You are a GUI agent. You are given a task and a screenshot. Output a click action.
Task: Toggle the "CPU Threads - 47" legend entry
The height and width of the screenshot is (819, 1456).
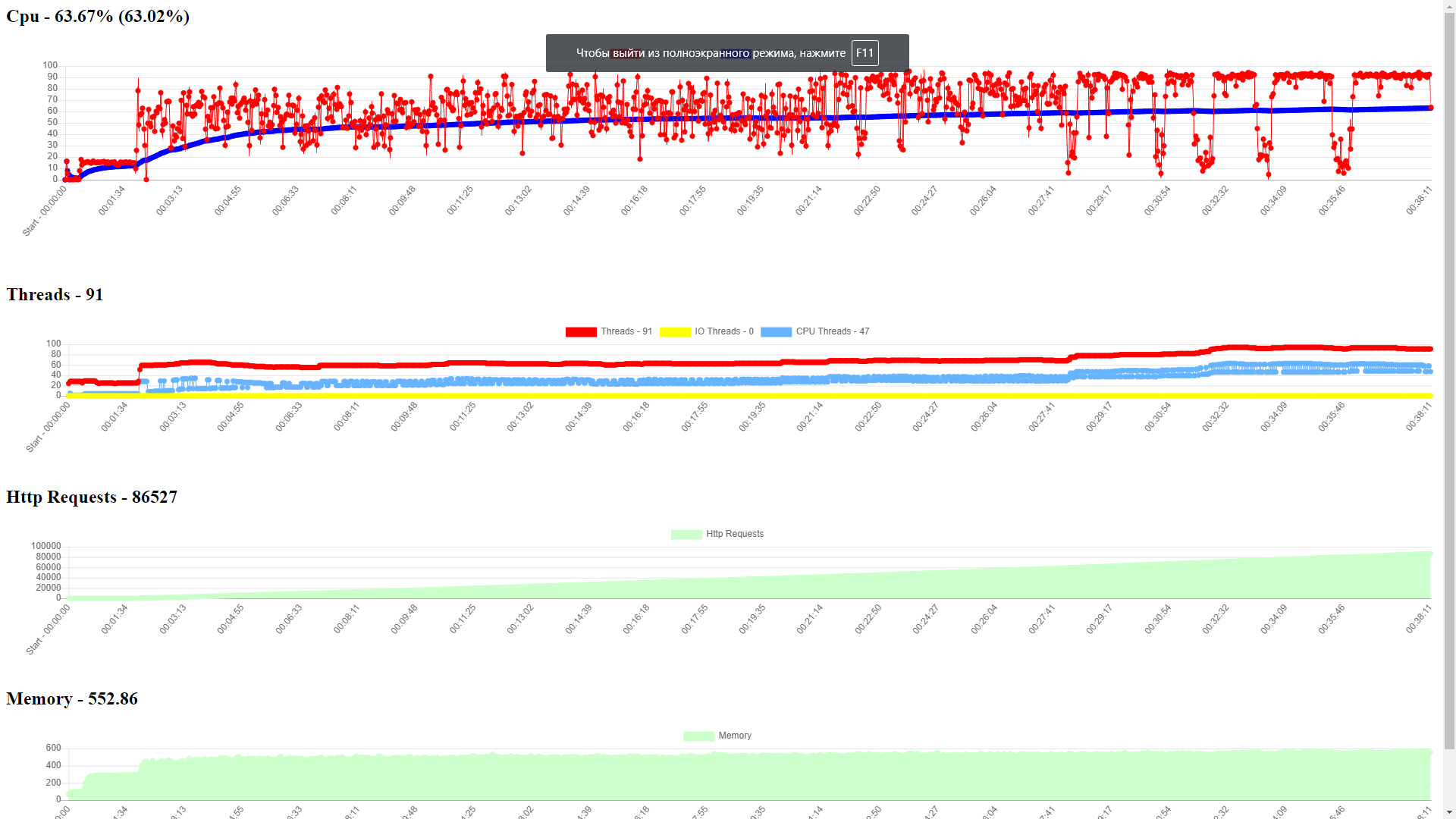point(830,331)
